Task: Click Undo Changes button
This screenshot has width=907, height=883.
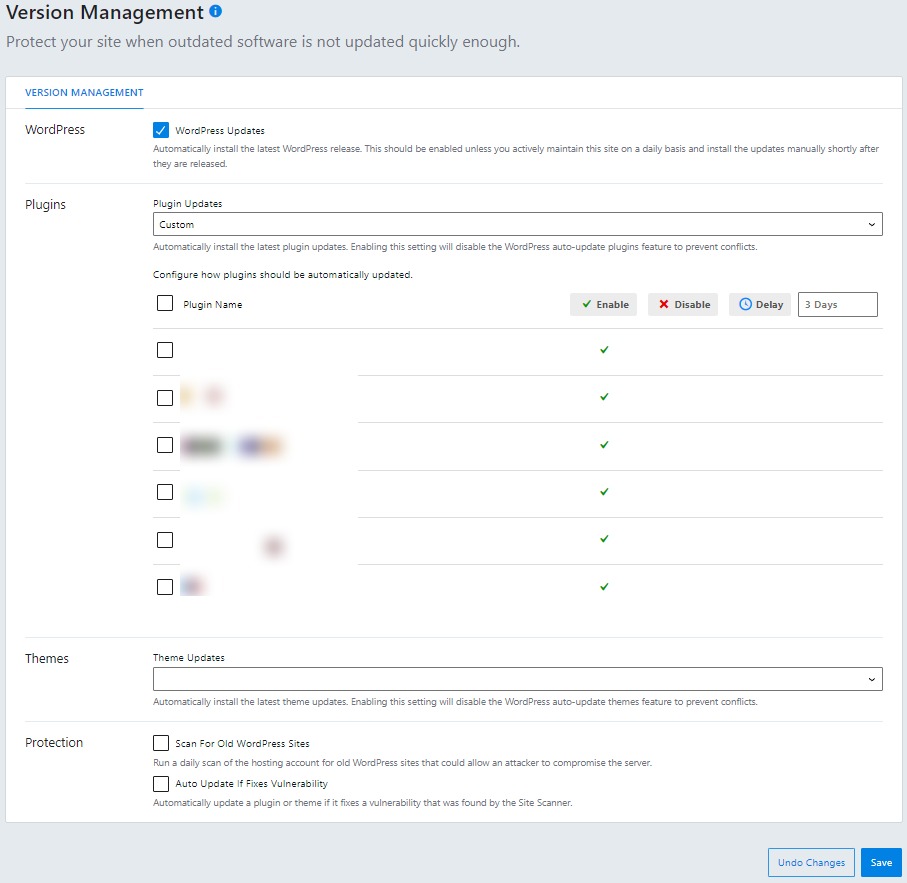Action: (x=811, y=862)
